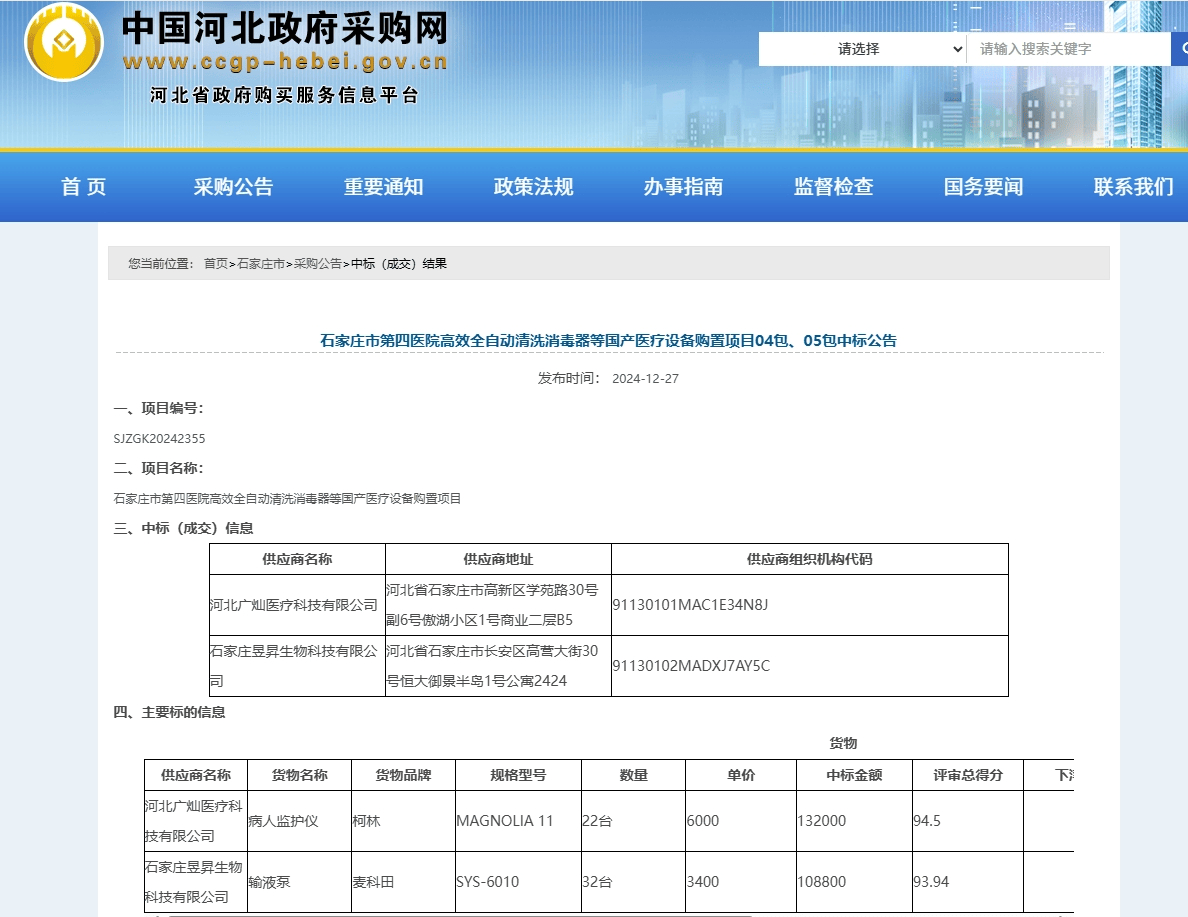Select the publish date 2024-12-27
The height and width of the screenshot is (917, 1188).
coord(646,378)
